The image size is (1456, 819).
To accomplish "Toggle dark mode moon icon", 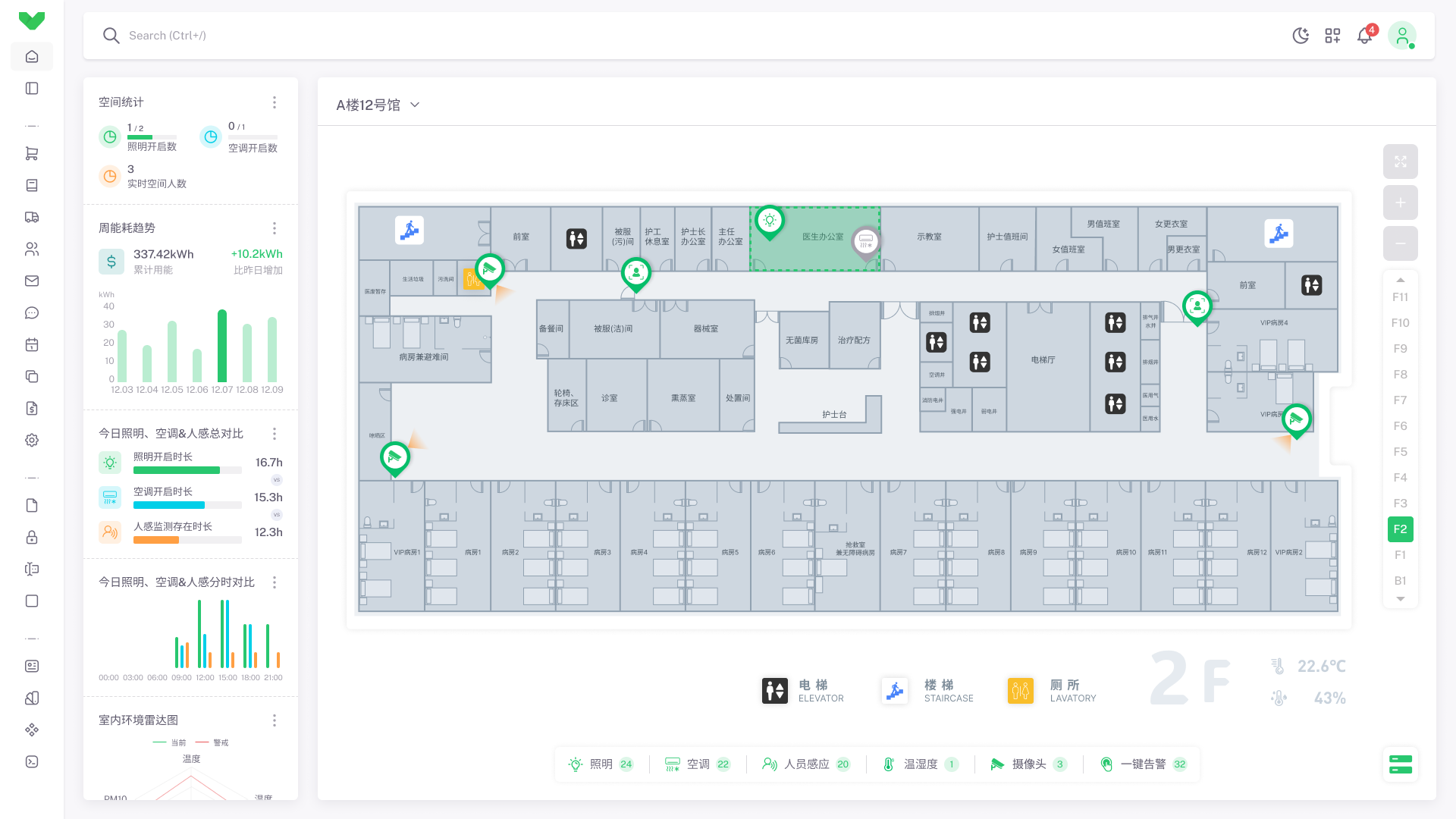I will point(1301,36).
